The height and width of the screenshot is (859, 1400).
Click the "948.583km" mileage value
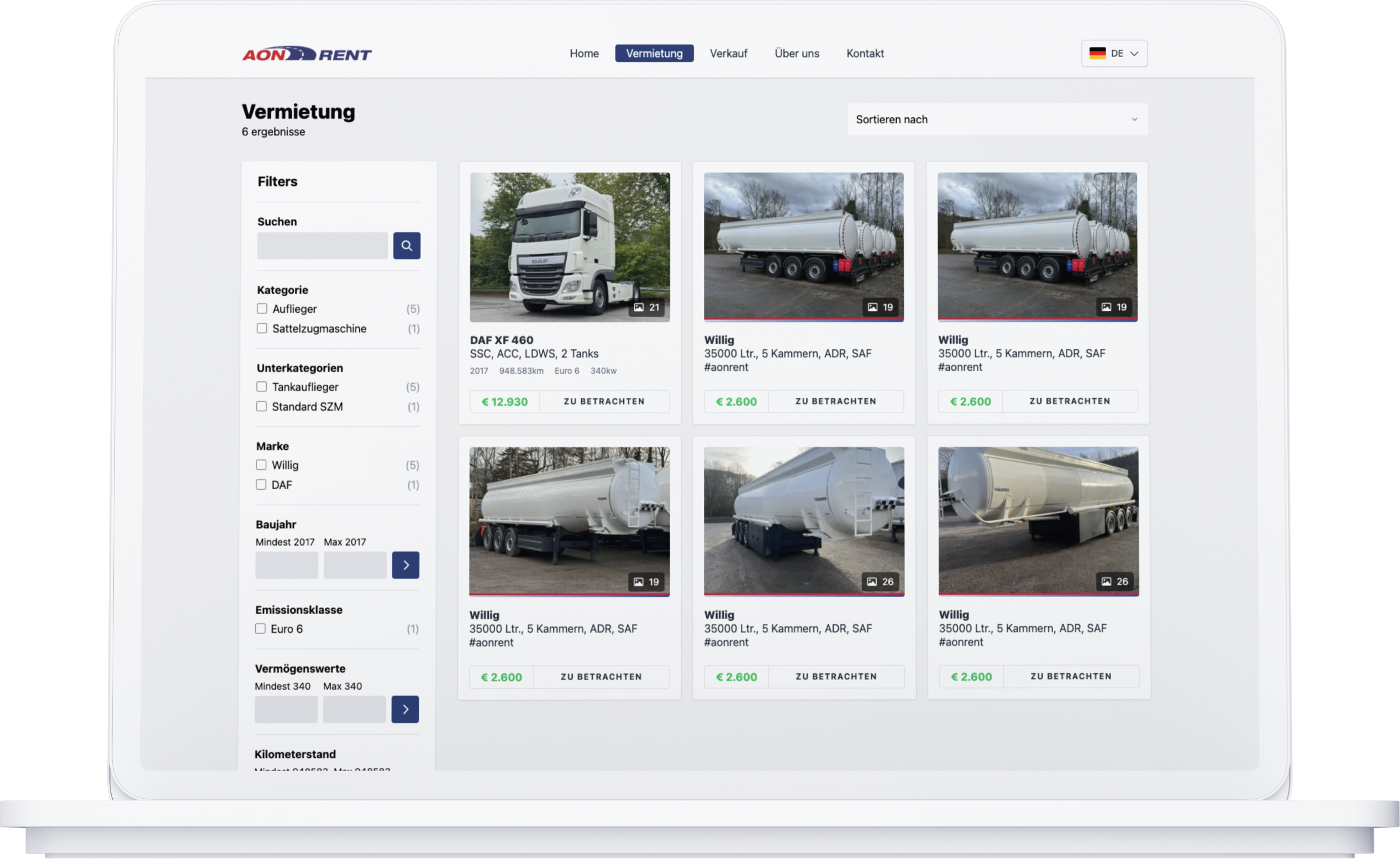pos(521,371)
